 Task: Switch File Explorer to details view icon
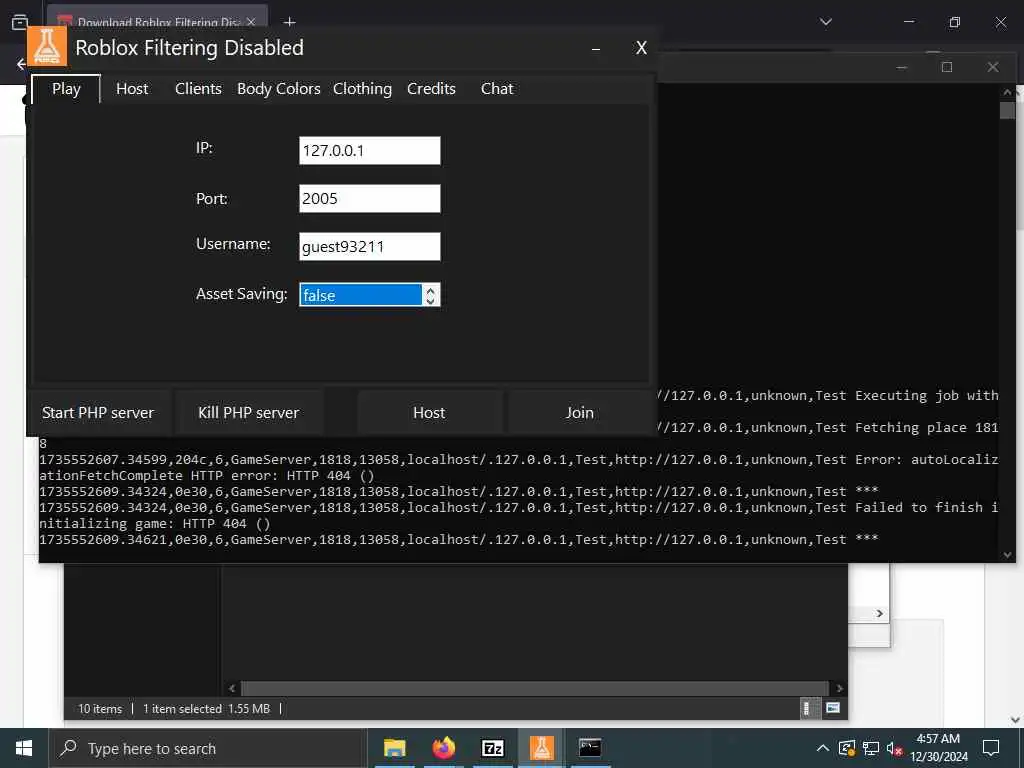pos(808,708)
